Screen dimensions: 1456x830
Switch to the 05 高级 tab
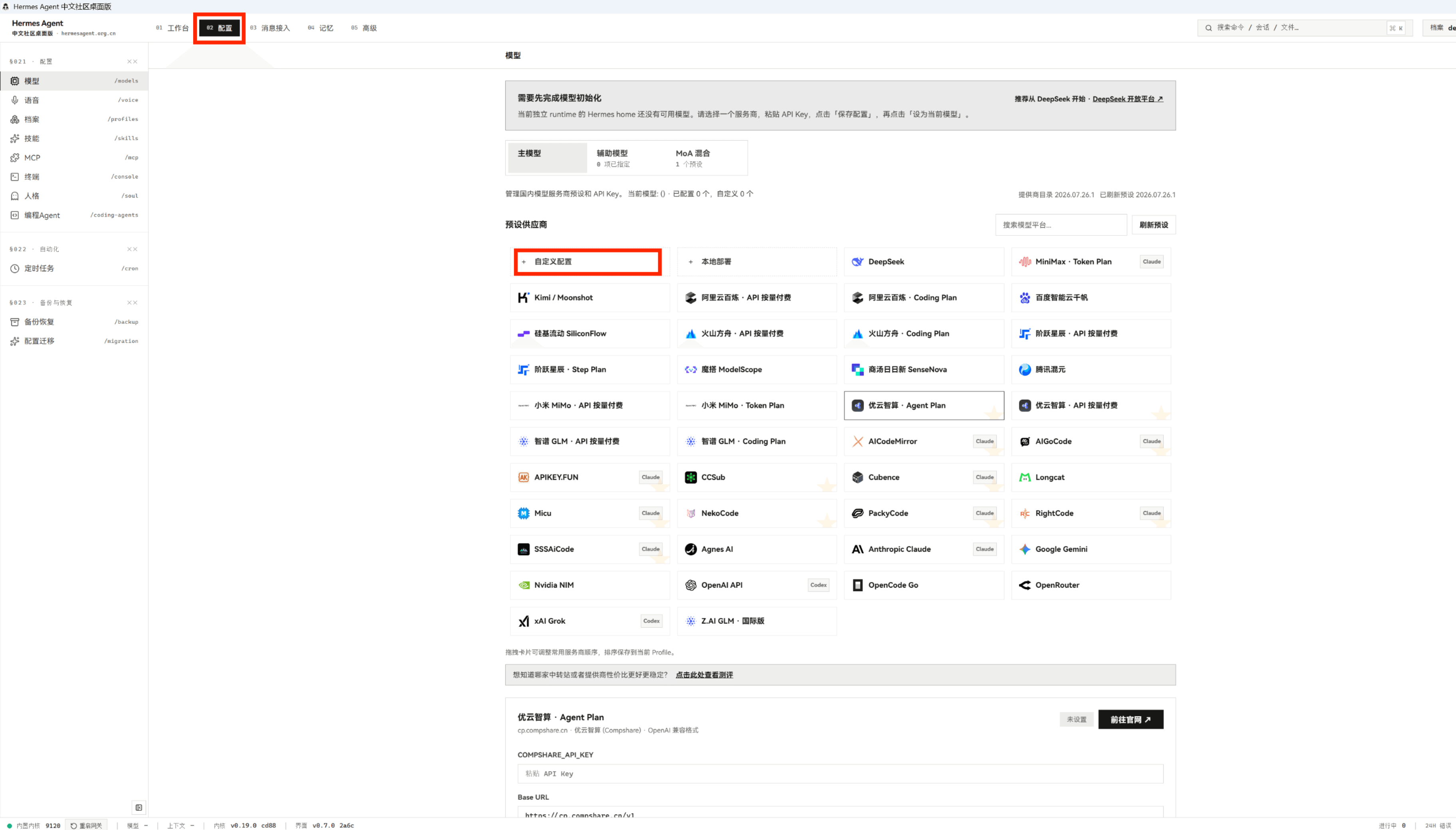(364, 28)
